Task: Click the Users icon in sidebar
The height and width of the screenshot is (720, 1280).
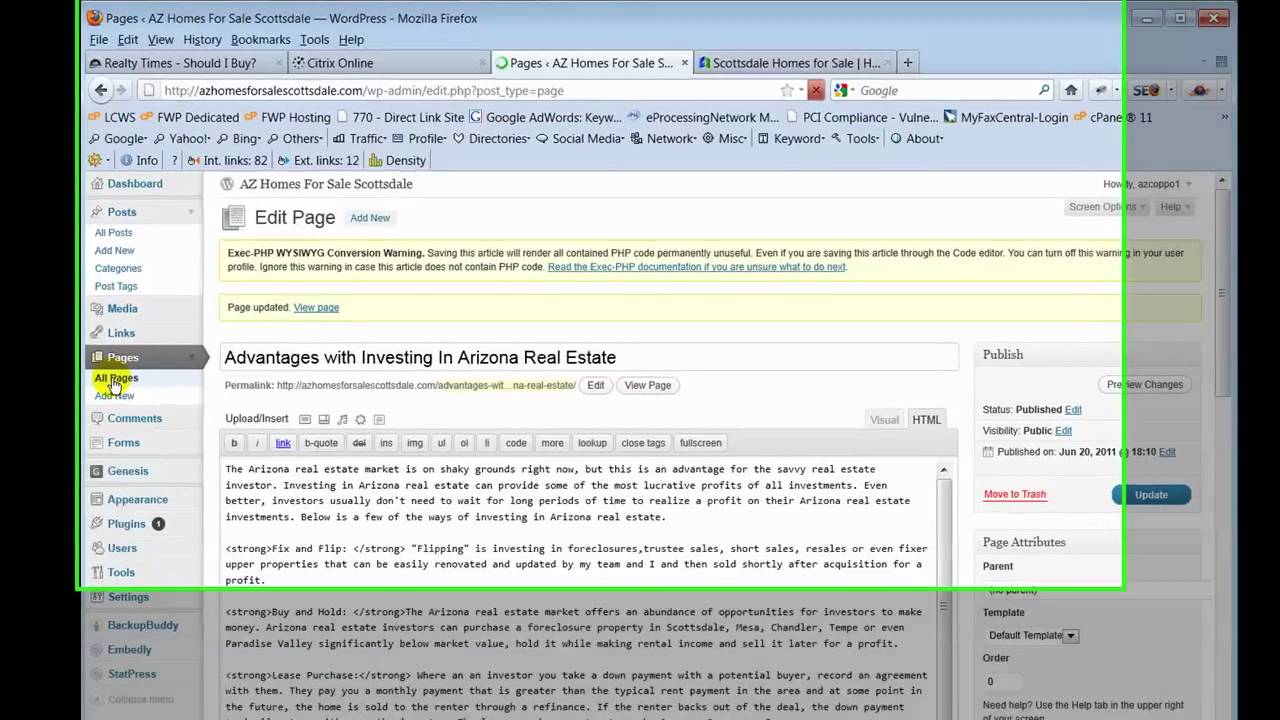Action: [96, 548]
